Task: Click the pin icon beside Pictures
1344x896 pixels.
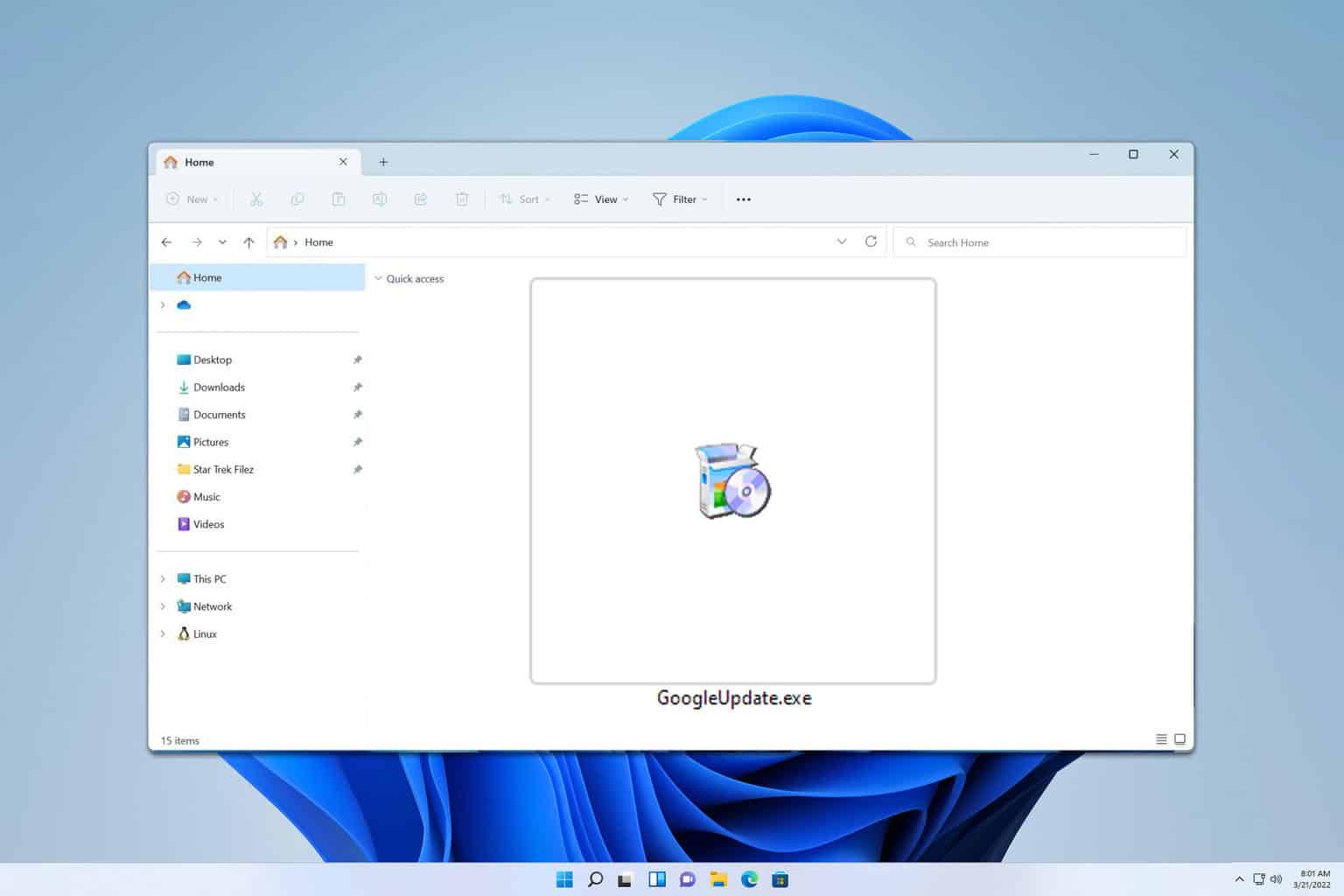Action: [357, 442]
